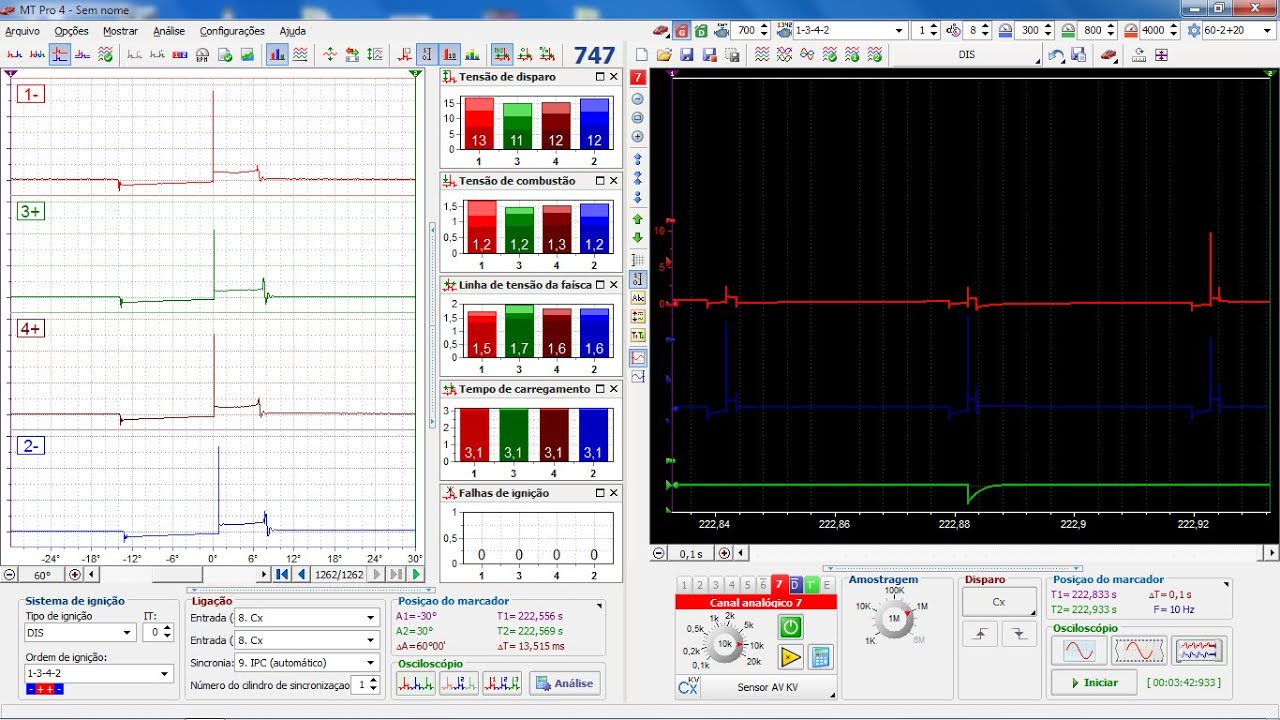
Task: Toggle the bar chart view toolbar button
Action: tap(277, 55)
